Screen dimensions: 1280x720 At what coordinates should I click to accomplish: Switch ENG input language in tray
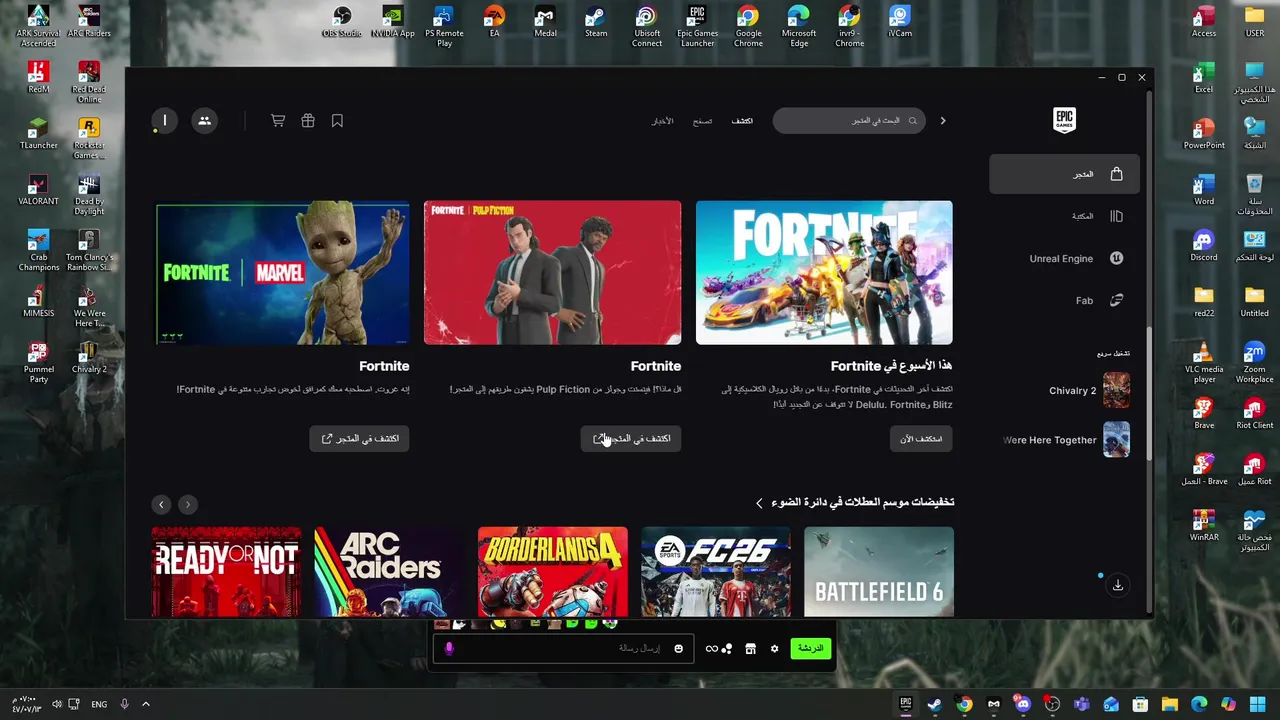coord(99,704)
